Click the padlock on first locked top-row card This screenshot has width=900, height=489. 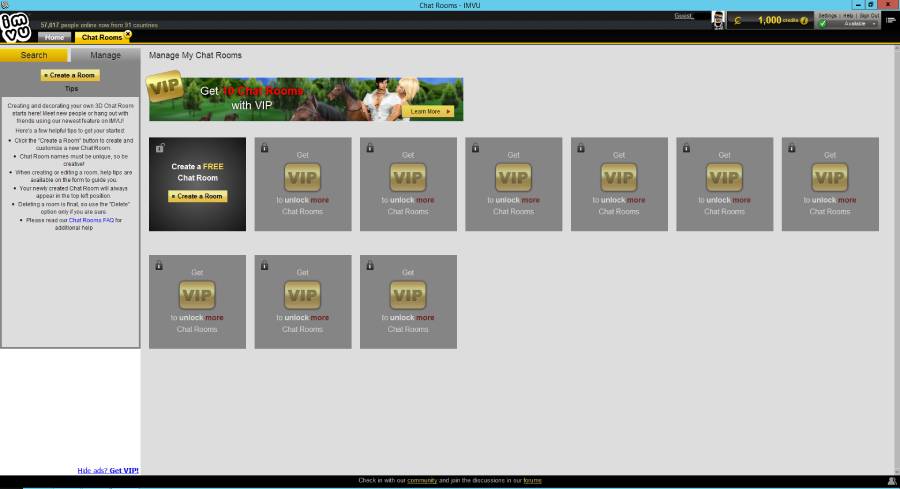tap(265, 148)
